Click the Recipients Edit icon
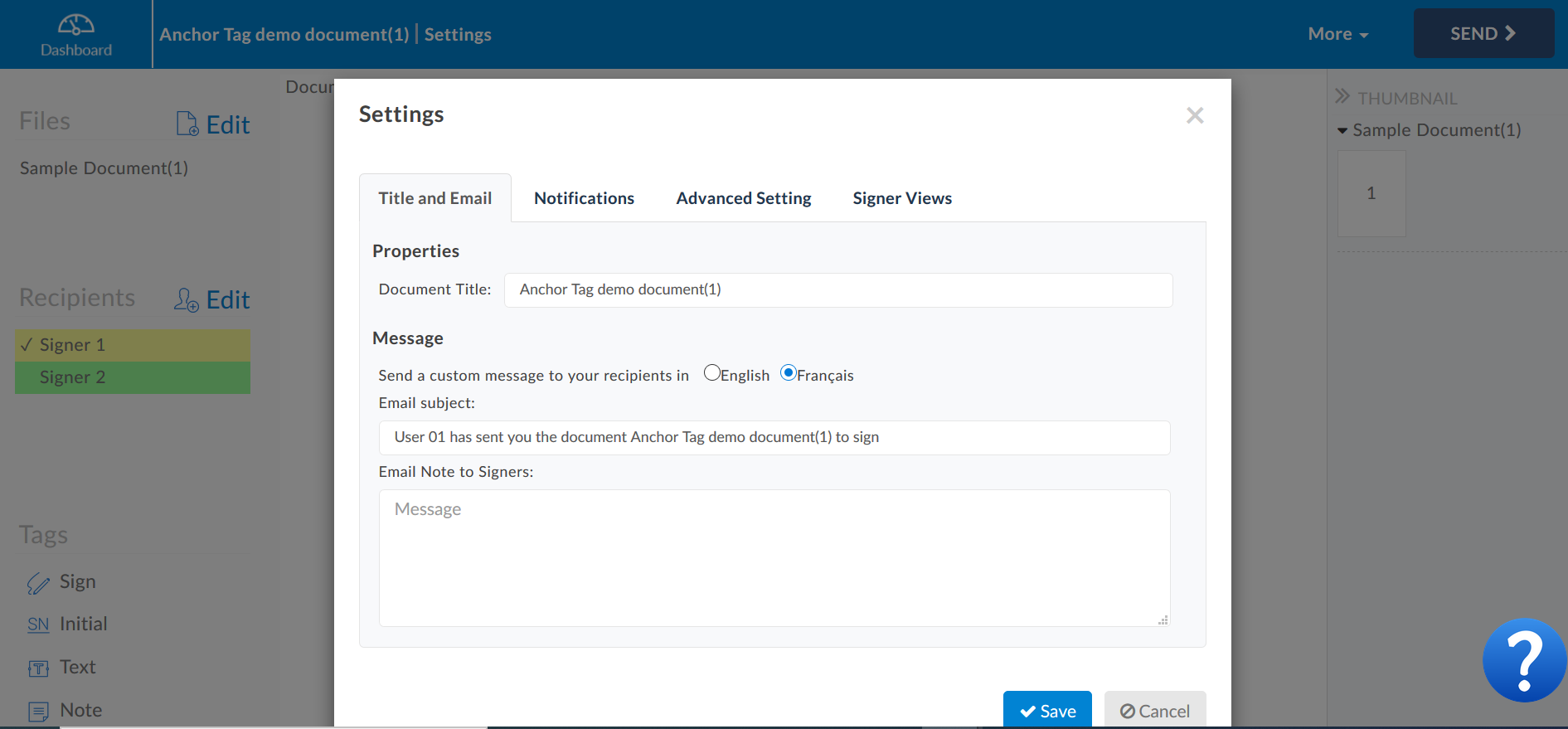Viewport: 1568px width, 729px height. tap(186, 299)
